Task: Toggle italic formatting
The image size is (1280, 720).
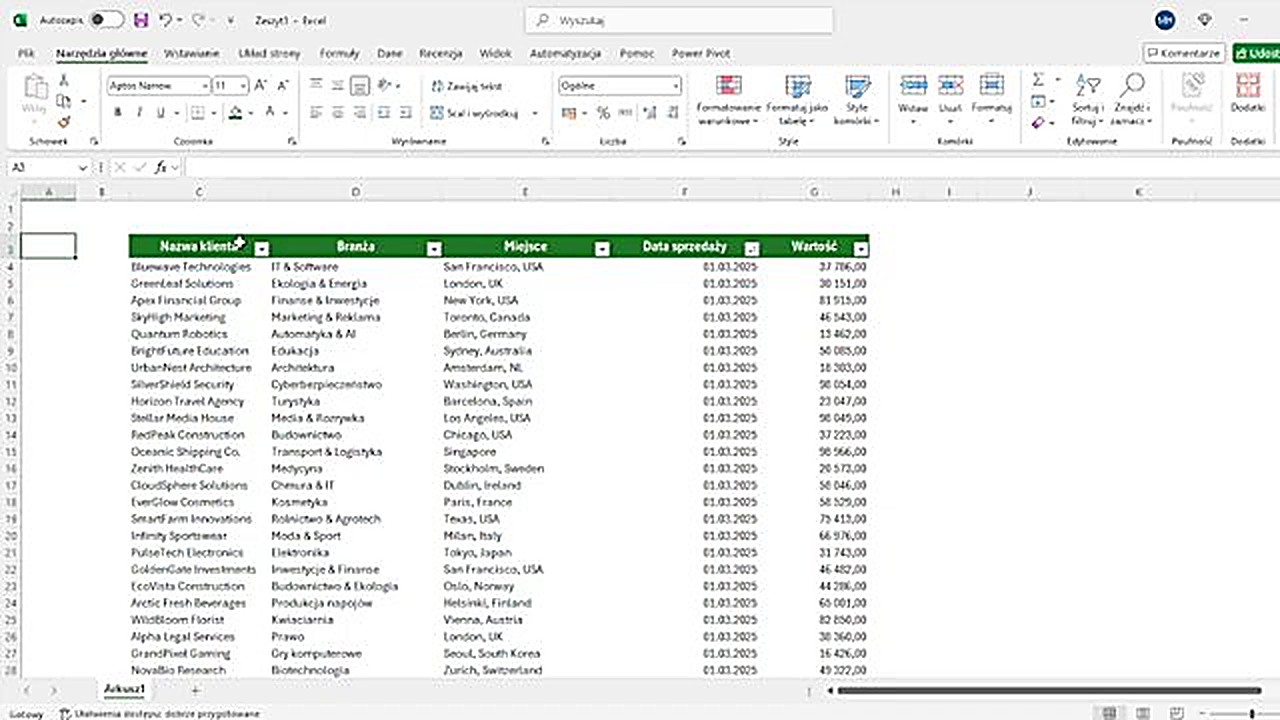Action: pyautogui.click(x=139, y=113)
